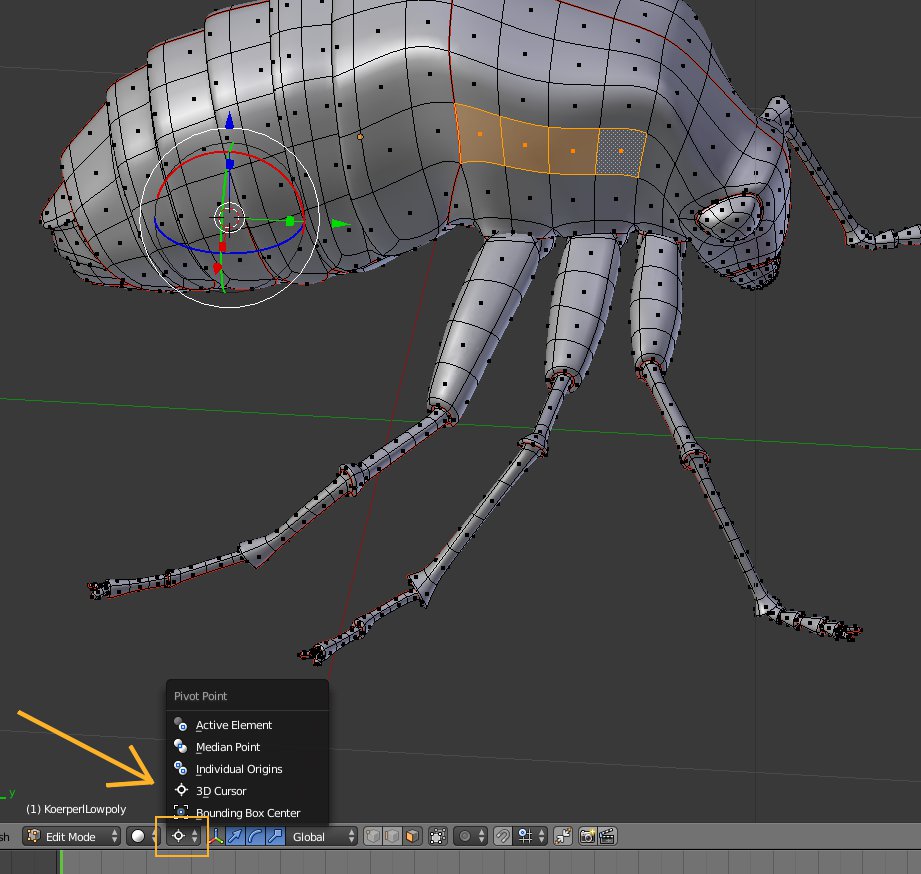Viewport: 921px width, 874px height.
Task: Switch to vertex select mode
Action: coord(372,836)
